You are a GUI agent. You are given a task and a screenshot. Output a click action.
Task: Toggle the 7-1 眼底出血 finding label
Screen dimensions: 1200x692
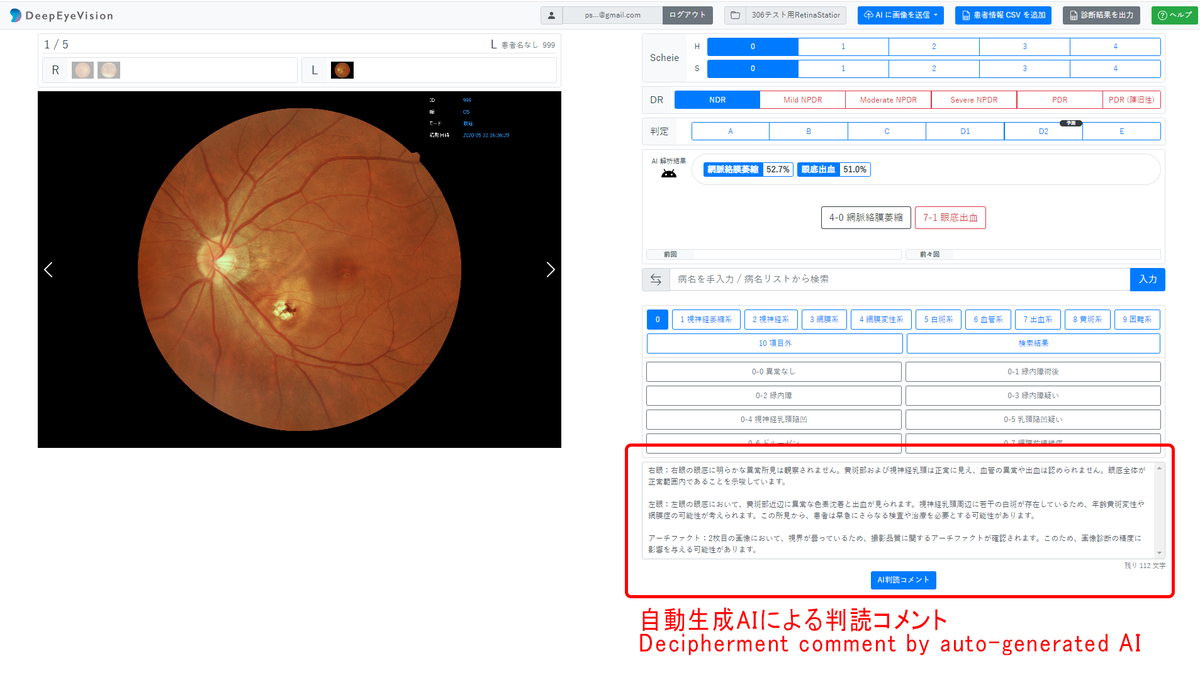tap(950, 217)
